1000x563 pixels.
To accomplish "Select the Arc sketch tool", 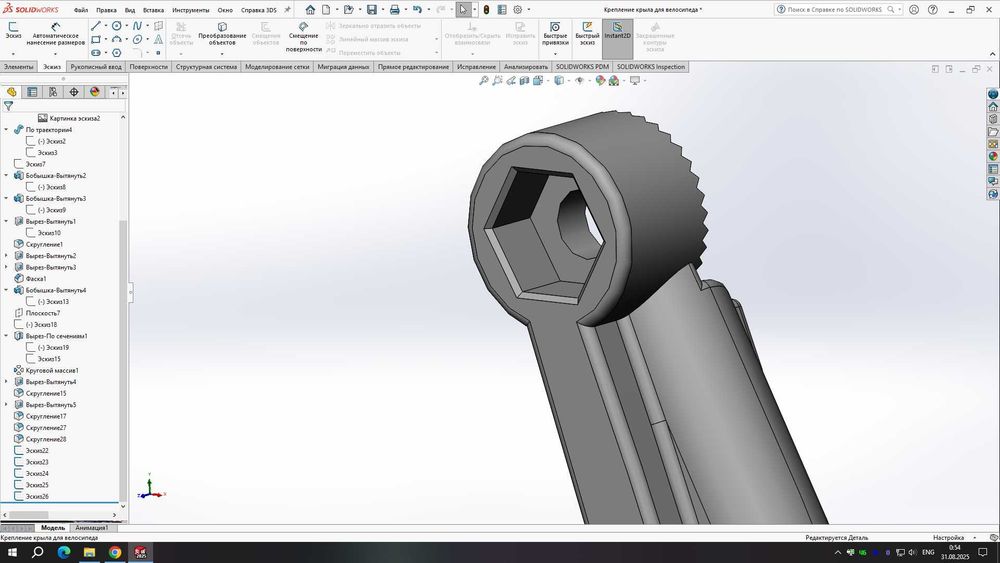I will [117, 39].
